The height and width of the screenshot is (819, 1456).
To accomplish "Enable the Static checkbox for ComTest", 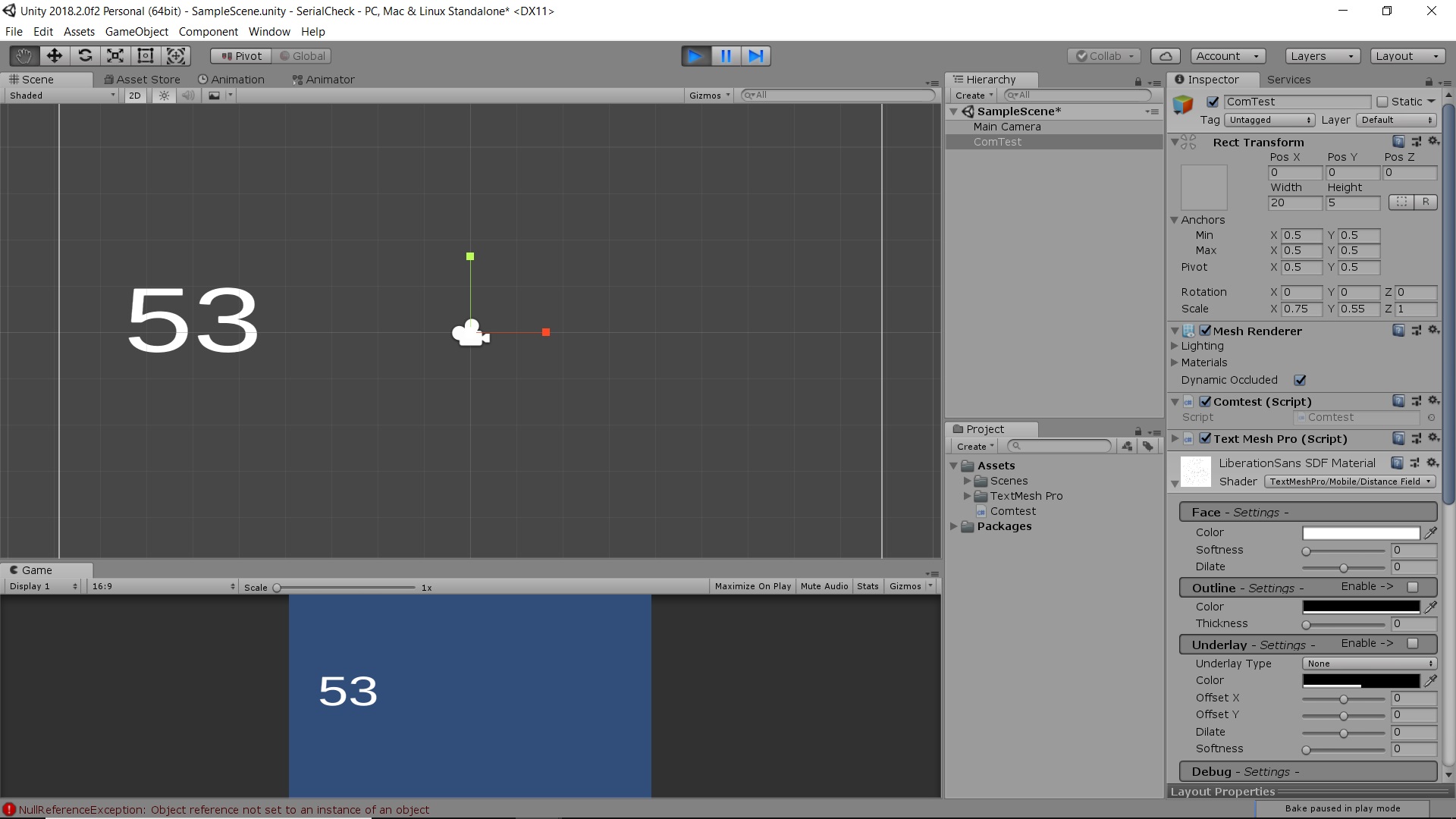I will [1382, 102].
